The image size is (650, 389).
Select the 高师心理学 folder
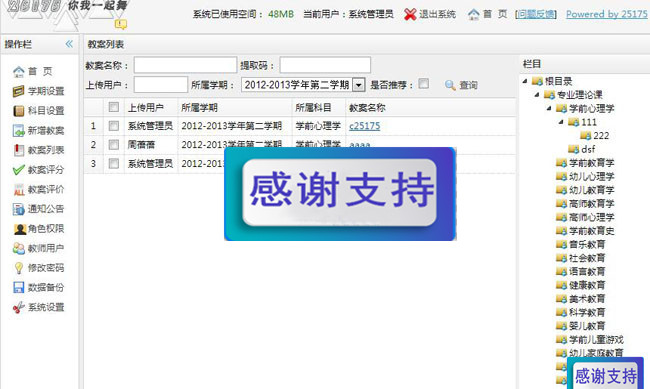pyautogui.click(x=585, y=217)
